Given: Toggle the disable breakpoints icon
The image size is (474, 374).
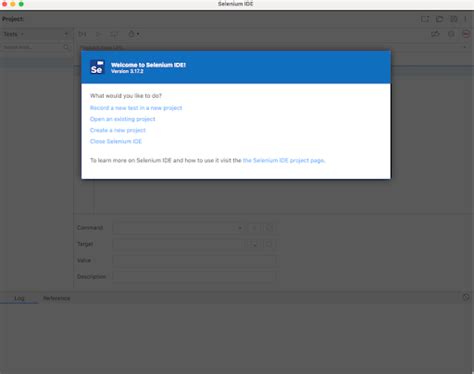Looking at the screenshot, I should [435, 34].
